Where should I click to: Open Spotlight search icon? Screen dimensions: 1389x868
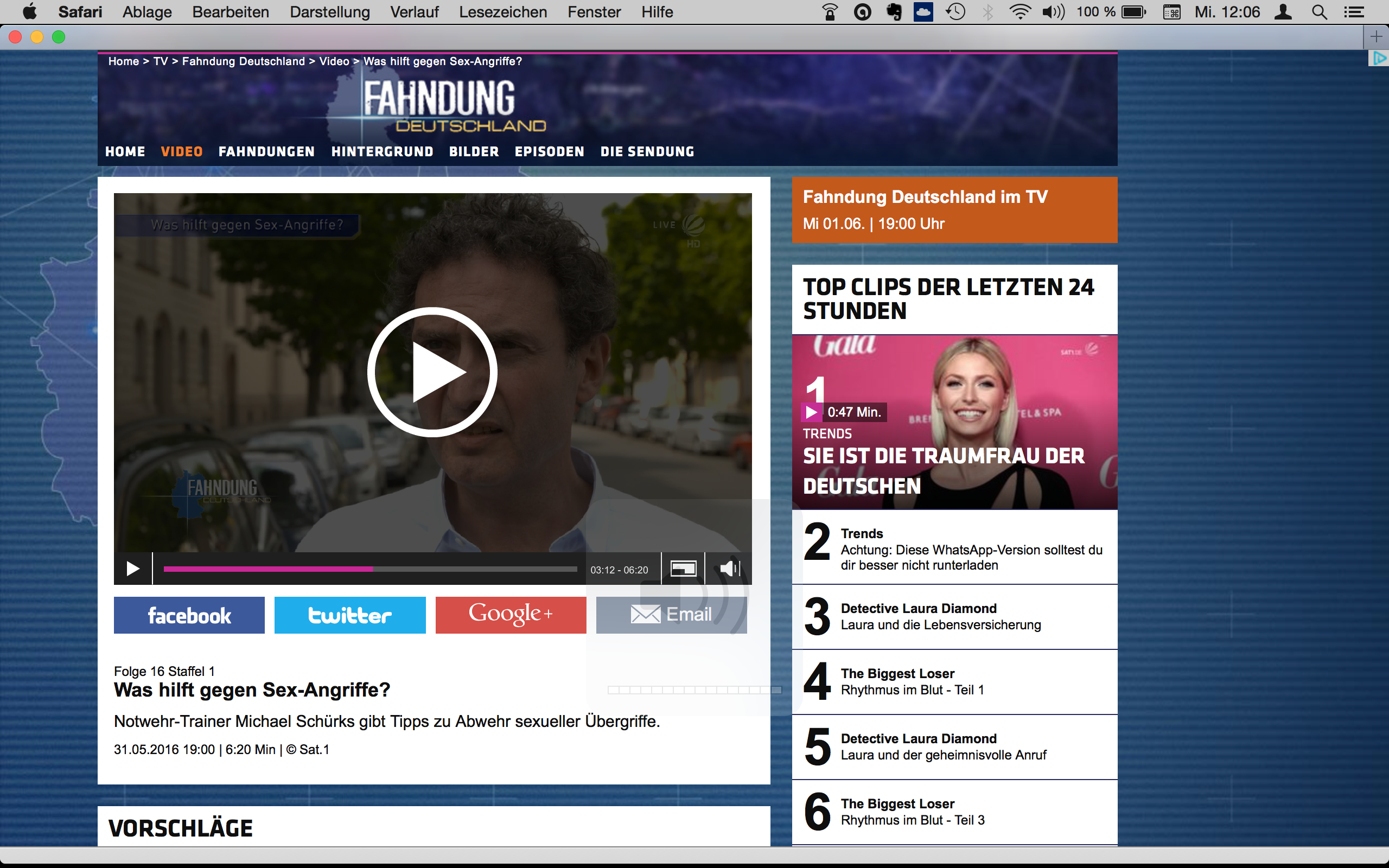1319,12
